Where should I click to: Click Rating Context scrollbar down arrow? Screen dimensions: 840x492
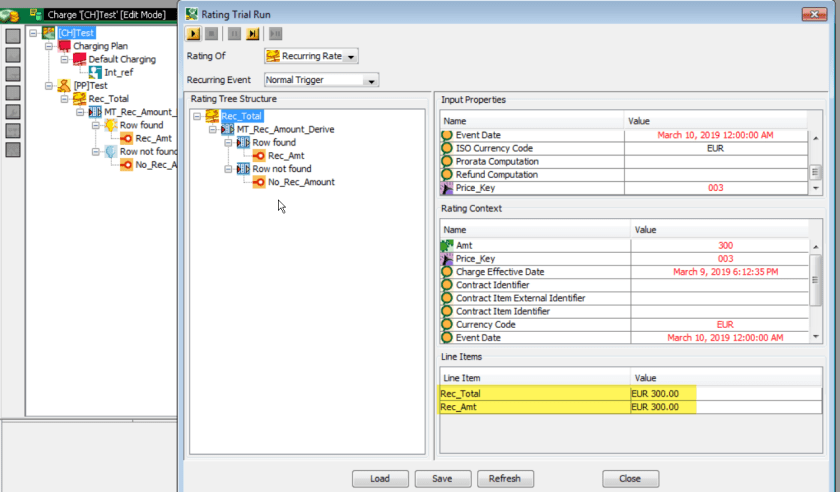coord(815,337)
